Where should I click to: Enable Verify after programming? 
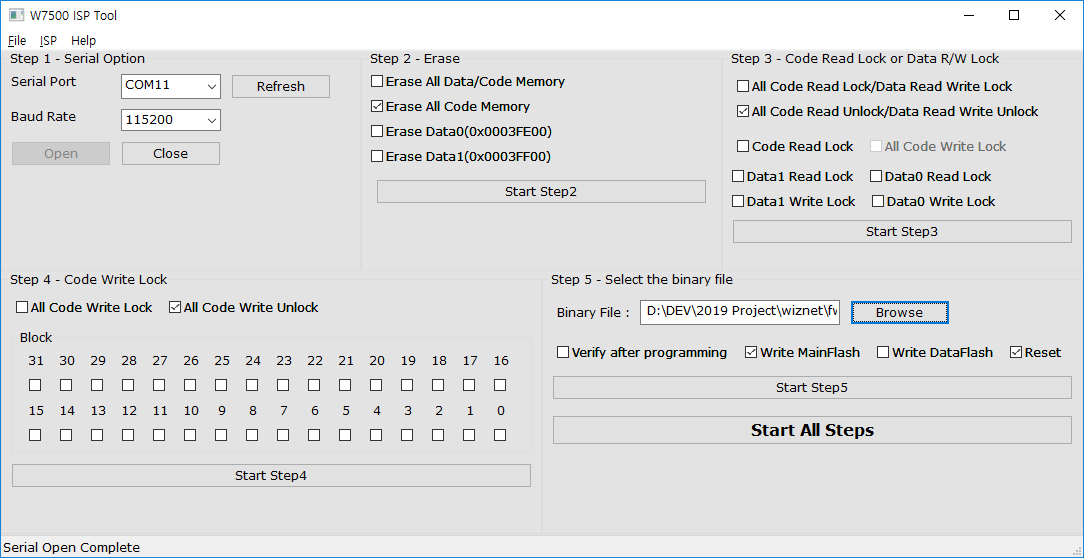pyautogui.click(x=563, y=353)
